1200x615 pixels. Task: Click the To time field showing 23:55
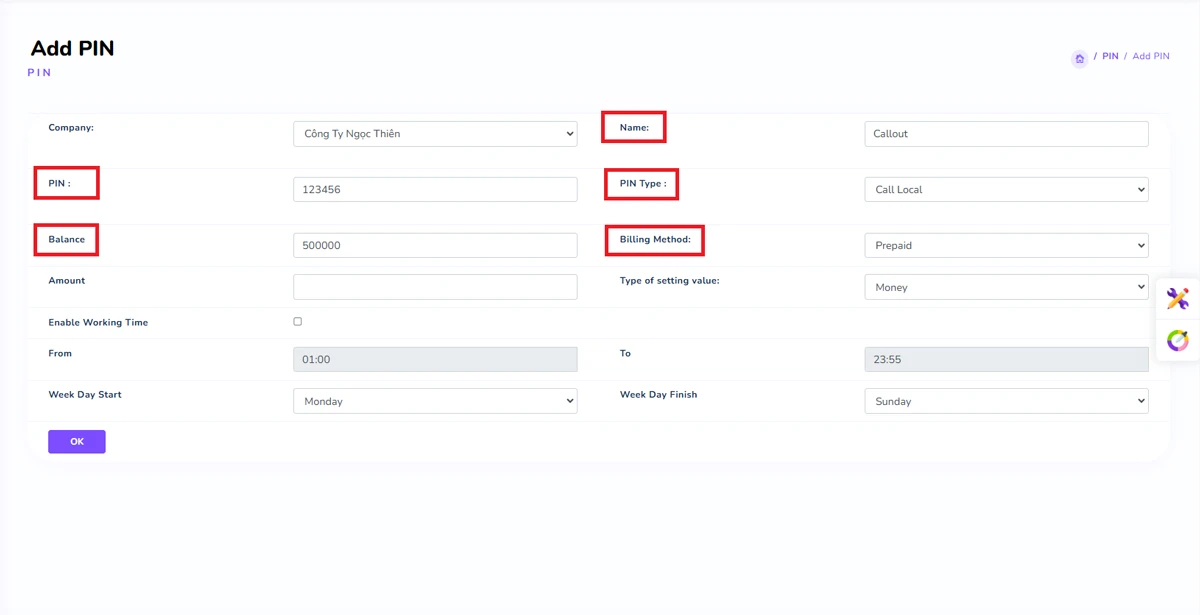coord(1006,360)
